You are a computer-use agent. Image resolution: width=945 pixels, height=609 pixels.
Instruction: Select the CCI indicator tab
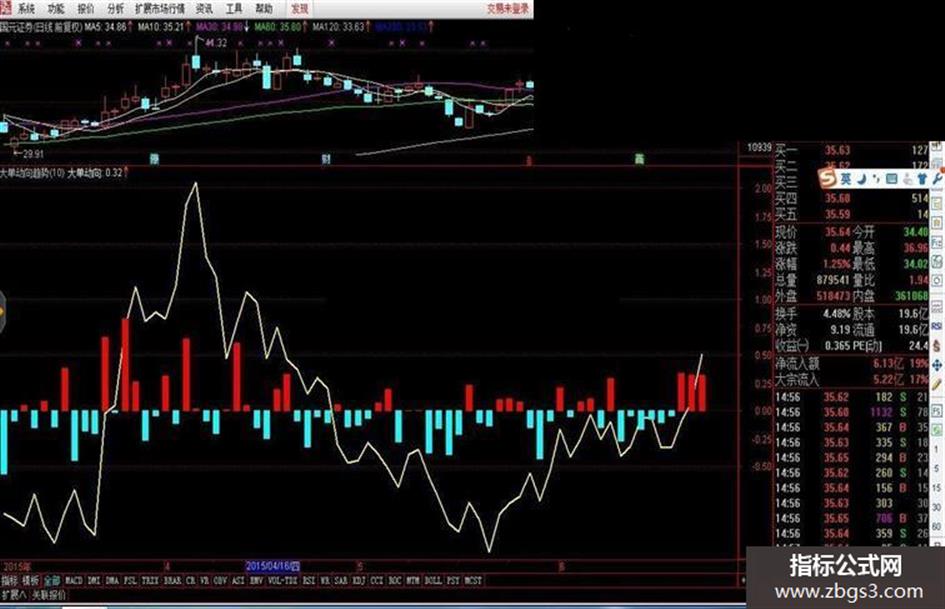coord(377,581)
